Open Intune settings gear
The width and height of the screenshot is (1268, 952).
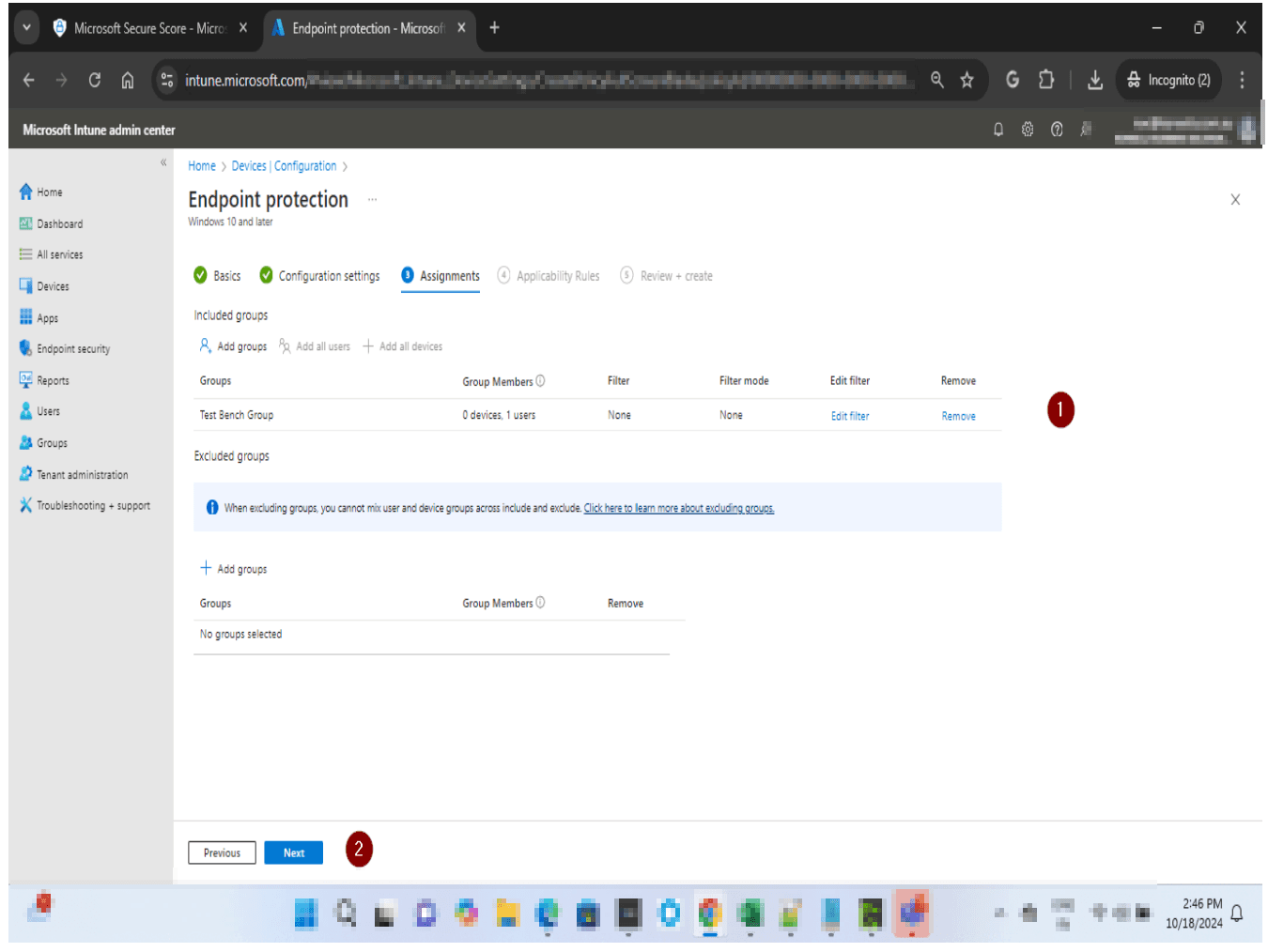pyautogui.click(x=1028, y=130)
